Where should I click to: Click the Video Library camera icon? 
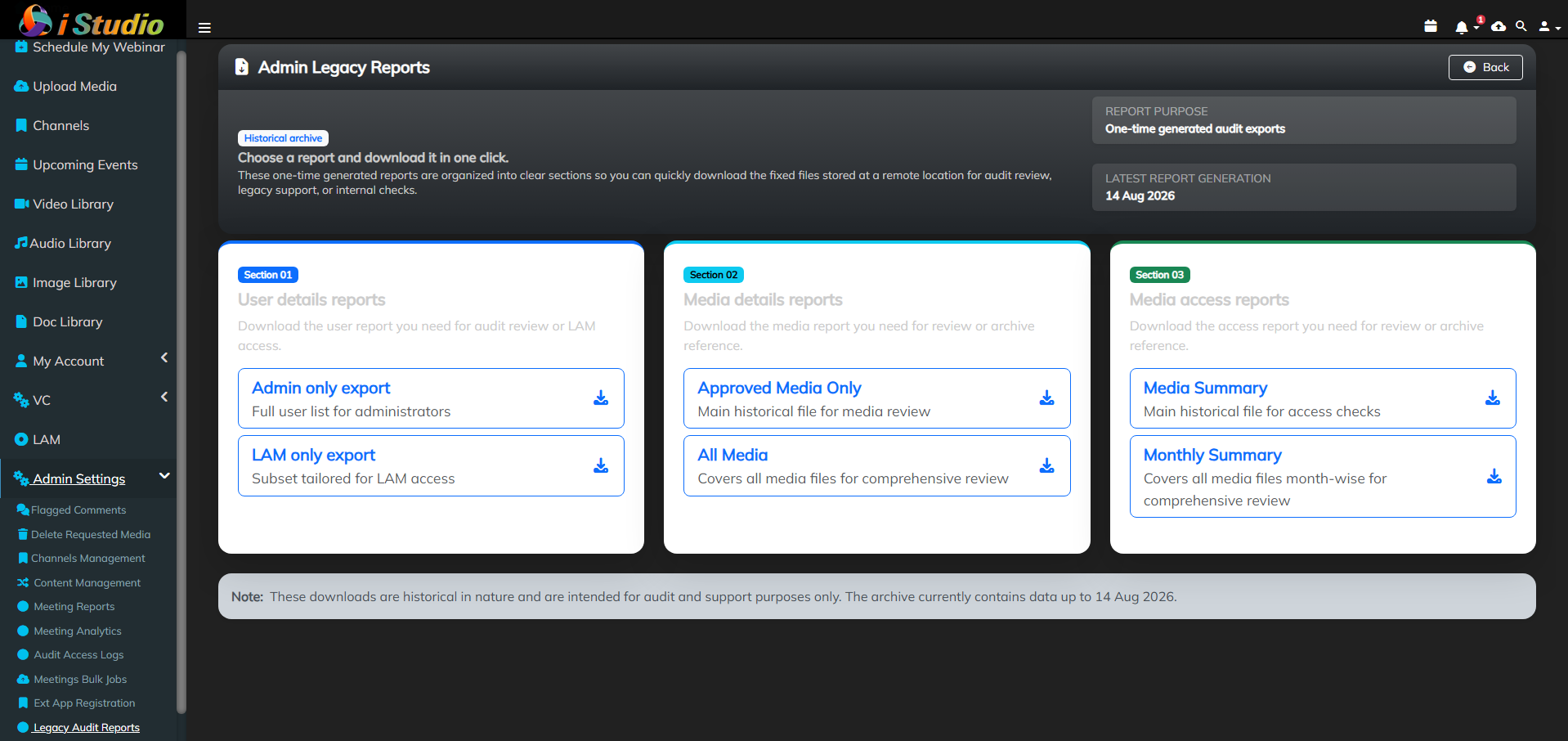[22, 204]
